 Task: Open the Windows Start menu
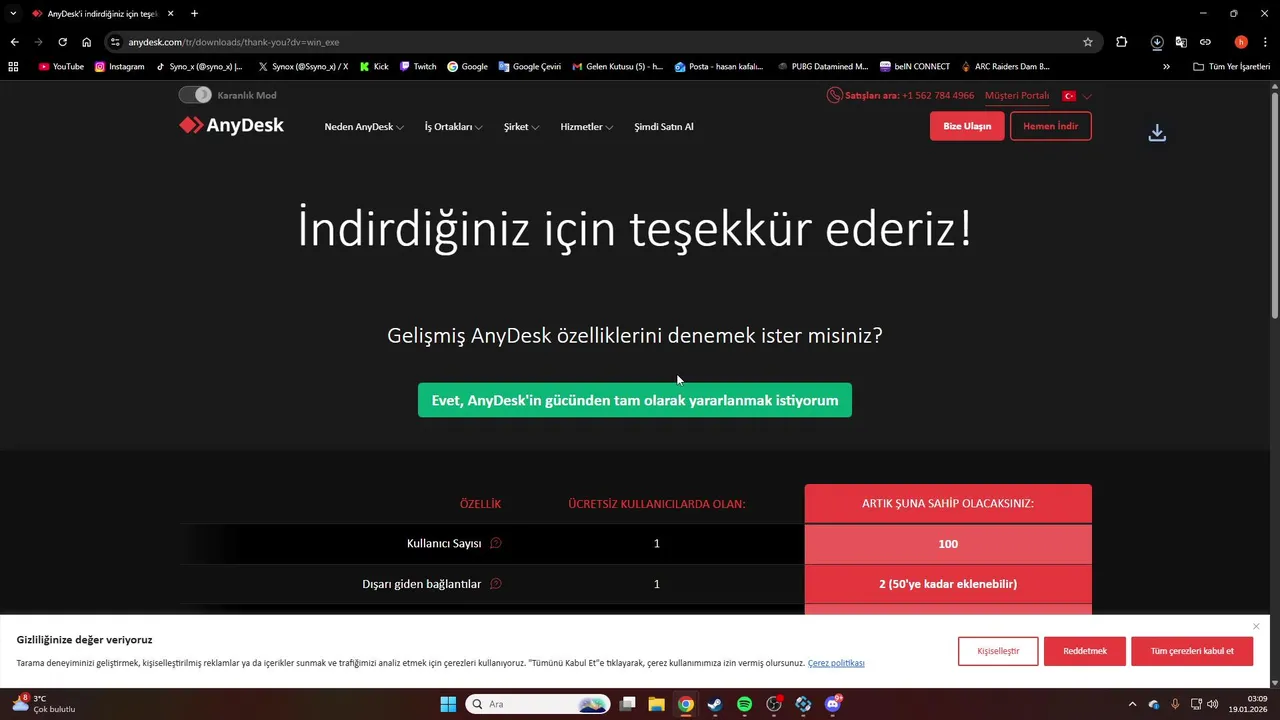point(448,704)
